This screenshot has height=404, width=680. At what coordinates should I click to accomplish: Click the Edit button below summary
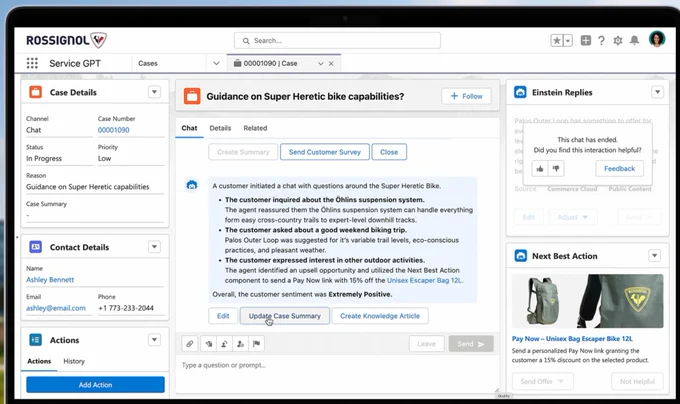(x=223, y=316)
